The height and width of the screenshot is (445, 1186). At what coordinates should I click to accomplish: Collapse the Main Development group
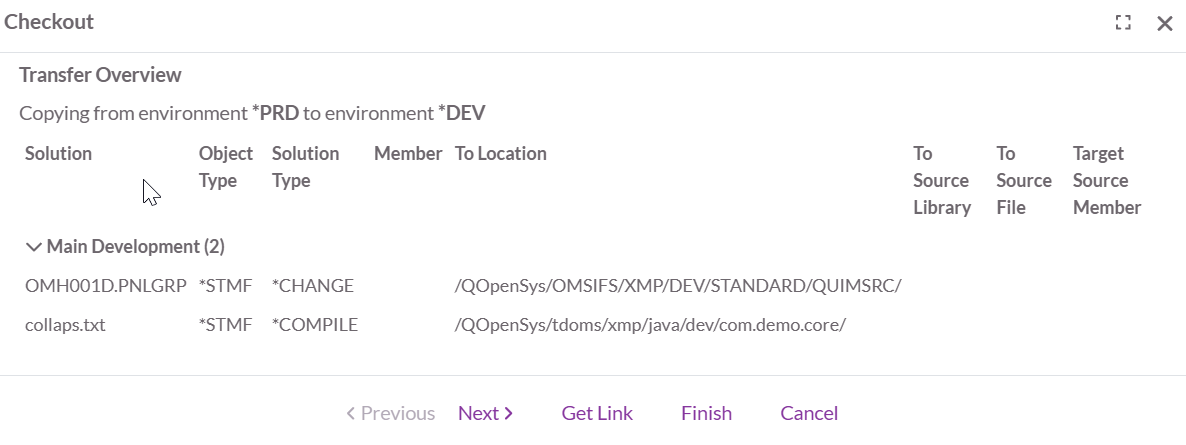point(35,246)
